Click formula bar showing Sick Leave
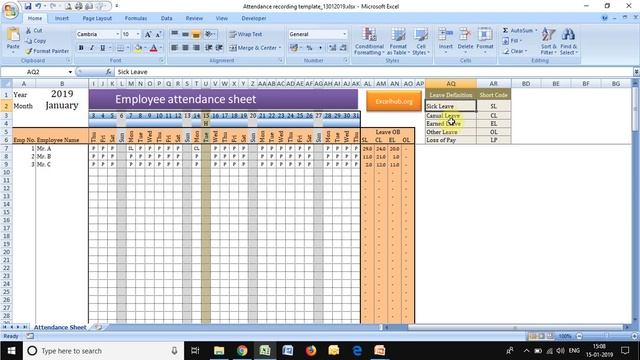 [x=373, y=72]
